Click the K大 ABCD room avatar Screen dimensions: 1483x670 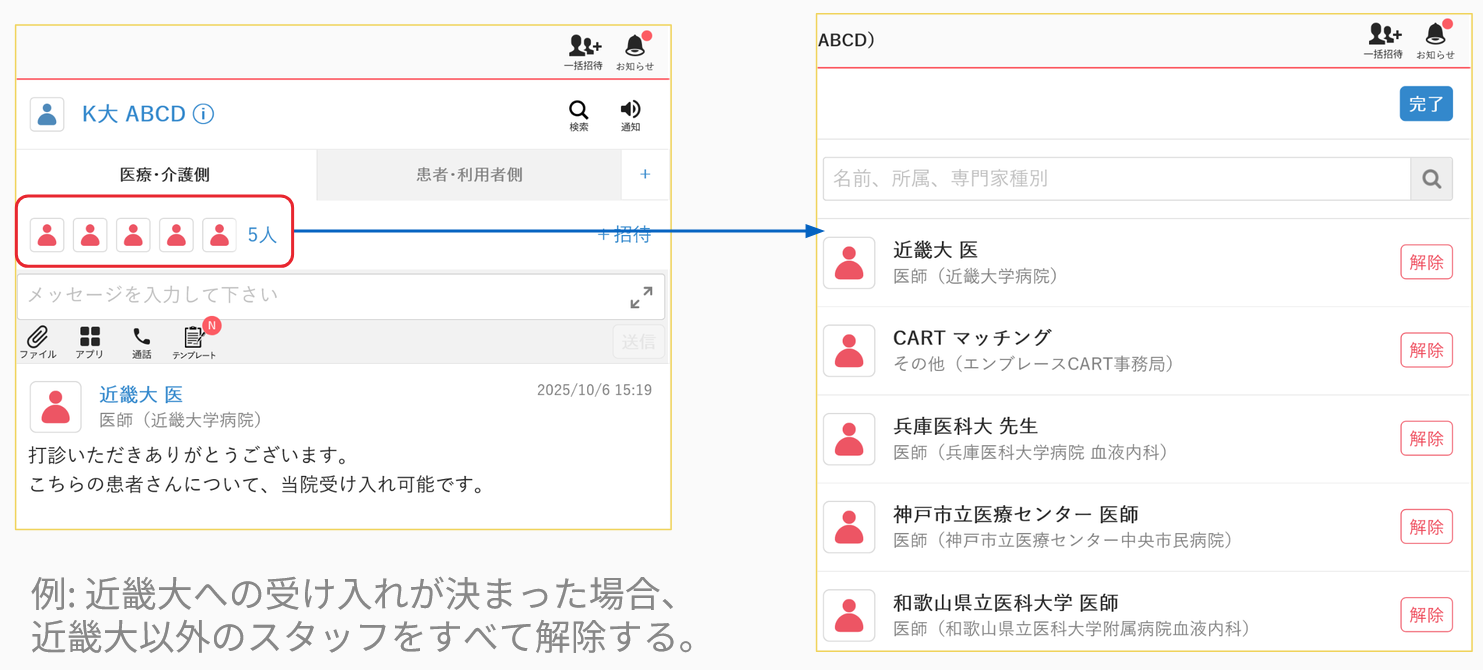point(47,114)
